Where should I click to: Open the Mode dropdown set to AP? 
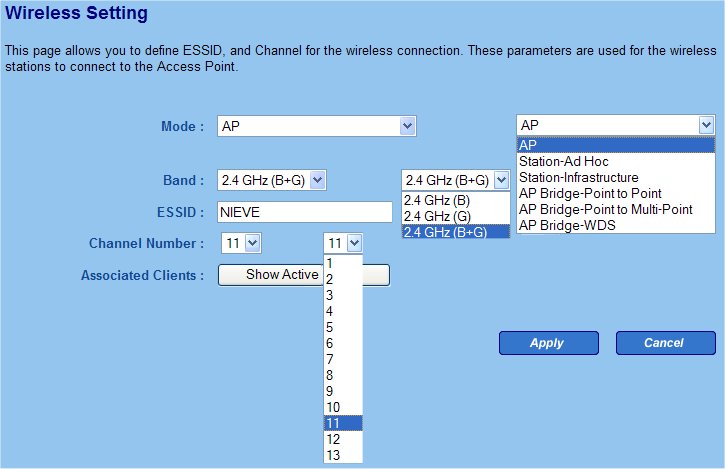(316, 126)
